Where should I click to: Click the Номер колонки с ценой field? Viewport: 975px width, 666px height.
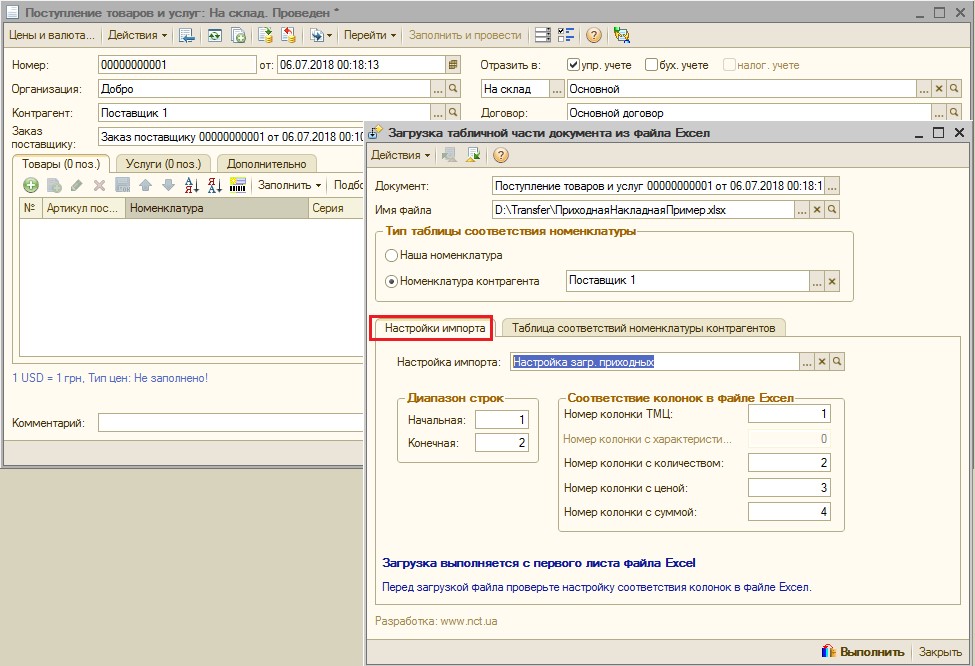[789, 488]
